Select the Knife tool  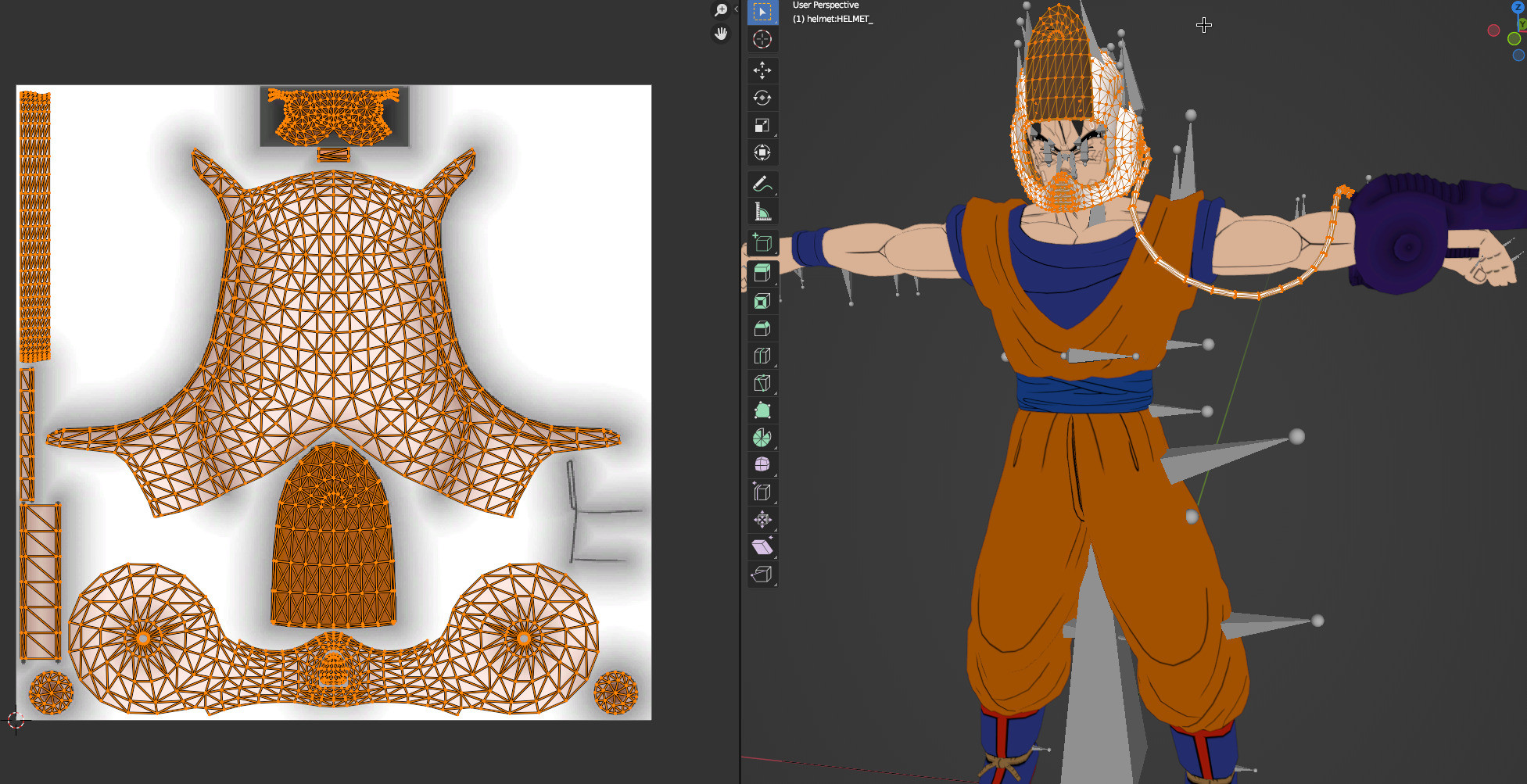(762, 383)
